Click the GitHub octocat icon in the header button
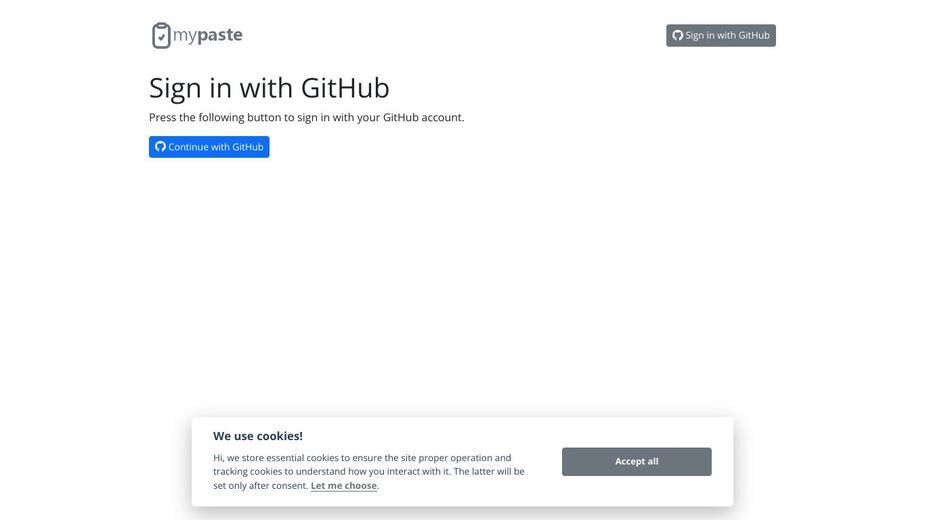This screenshot has height=520, width=925. pyautogui.click(x=678, y=35)
